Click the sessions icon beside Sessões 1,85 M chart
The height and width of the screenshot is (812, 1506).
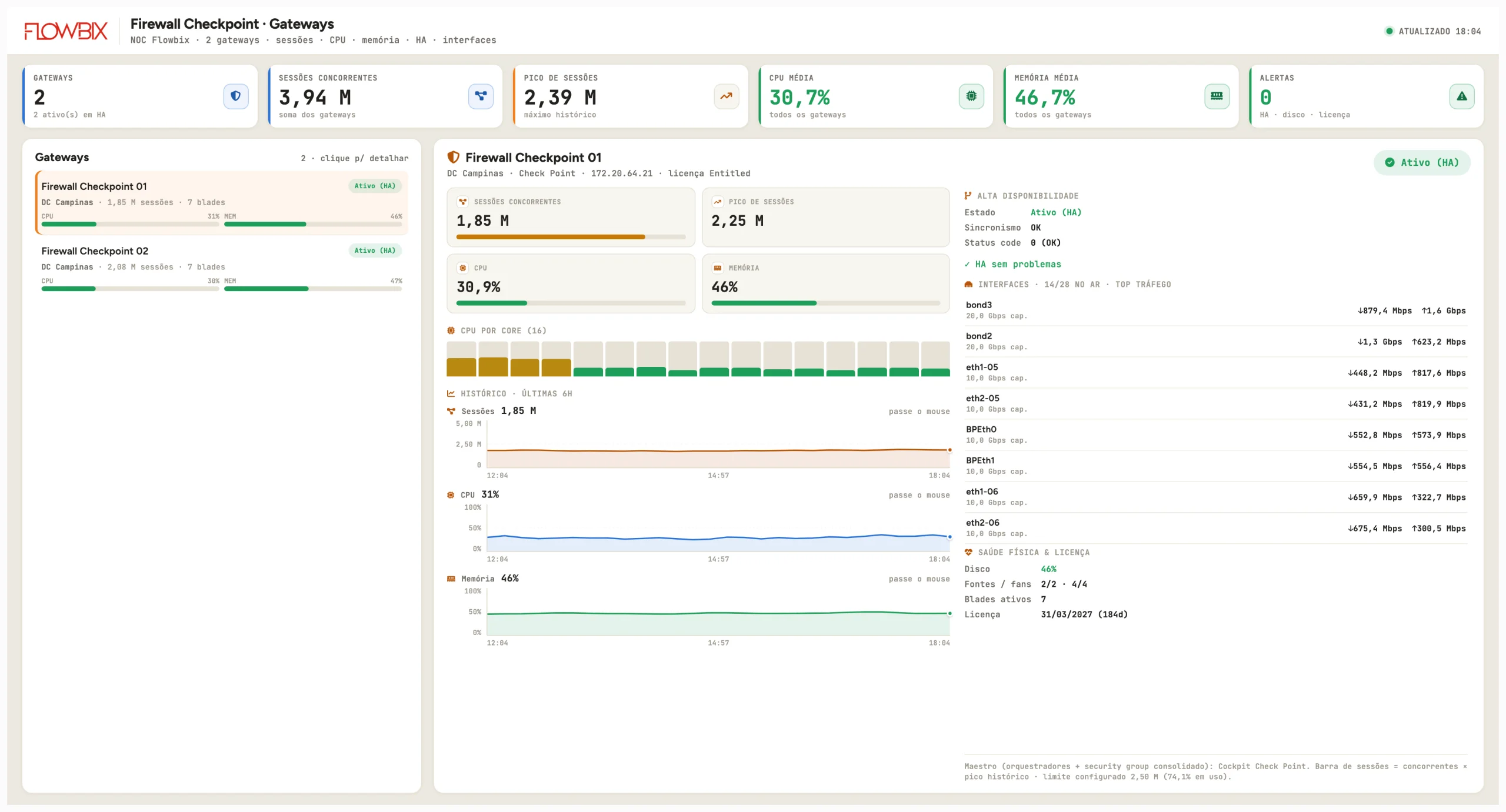tap(451, 411)
